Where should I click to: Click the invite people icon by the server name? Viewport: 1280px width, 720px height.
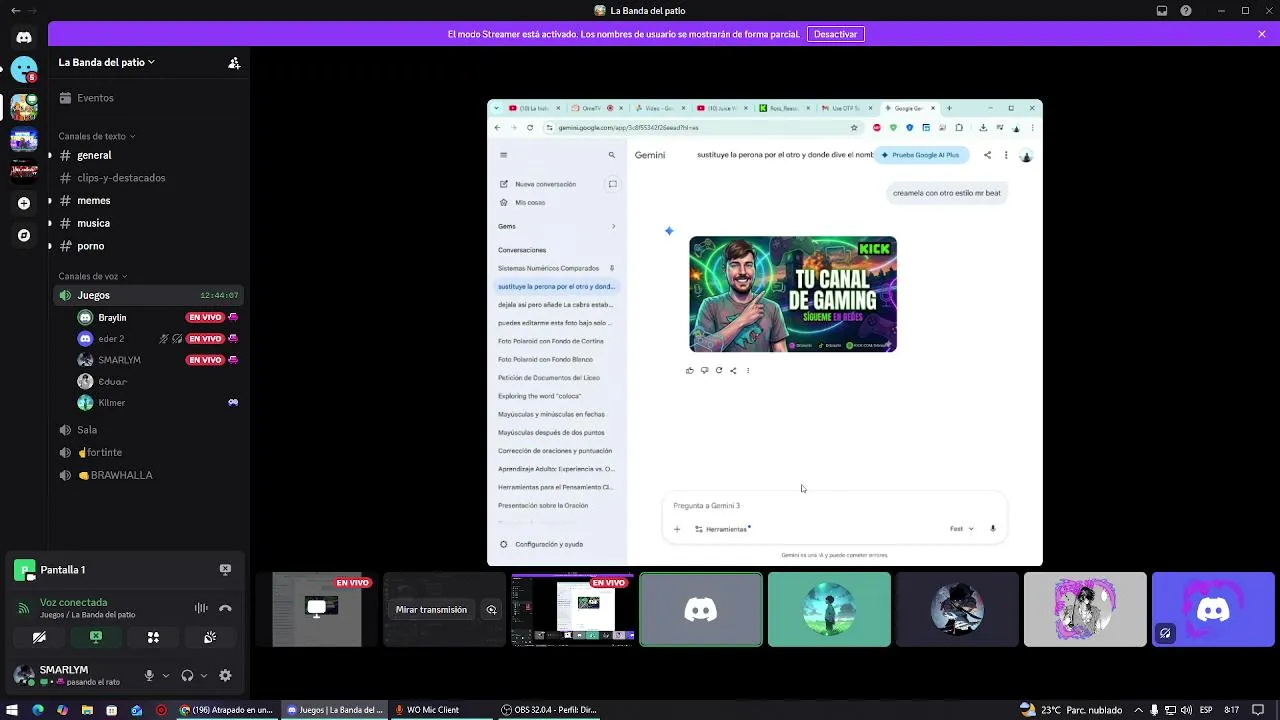(234, 62)
